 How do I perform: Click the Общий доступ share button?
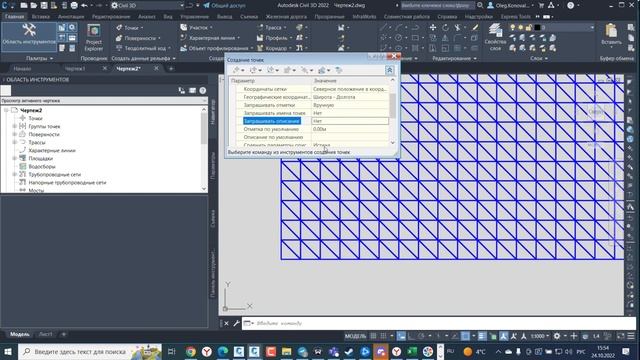tap(224, 6)
